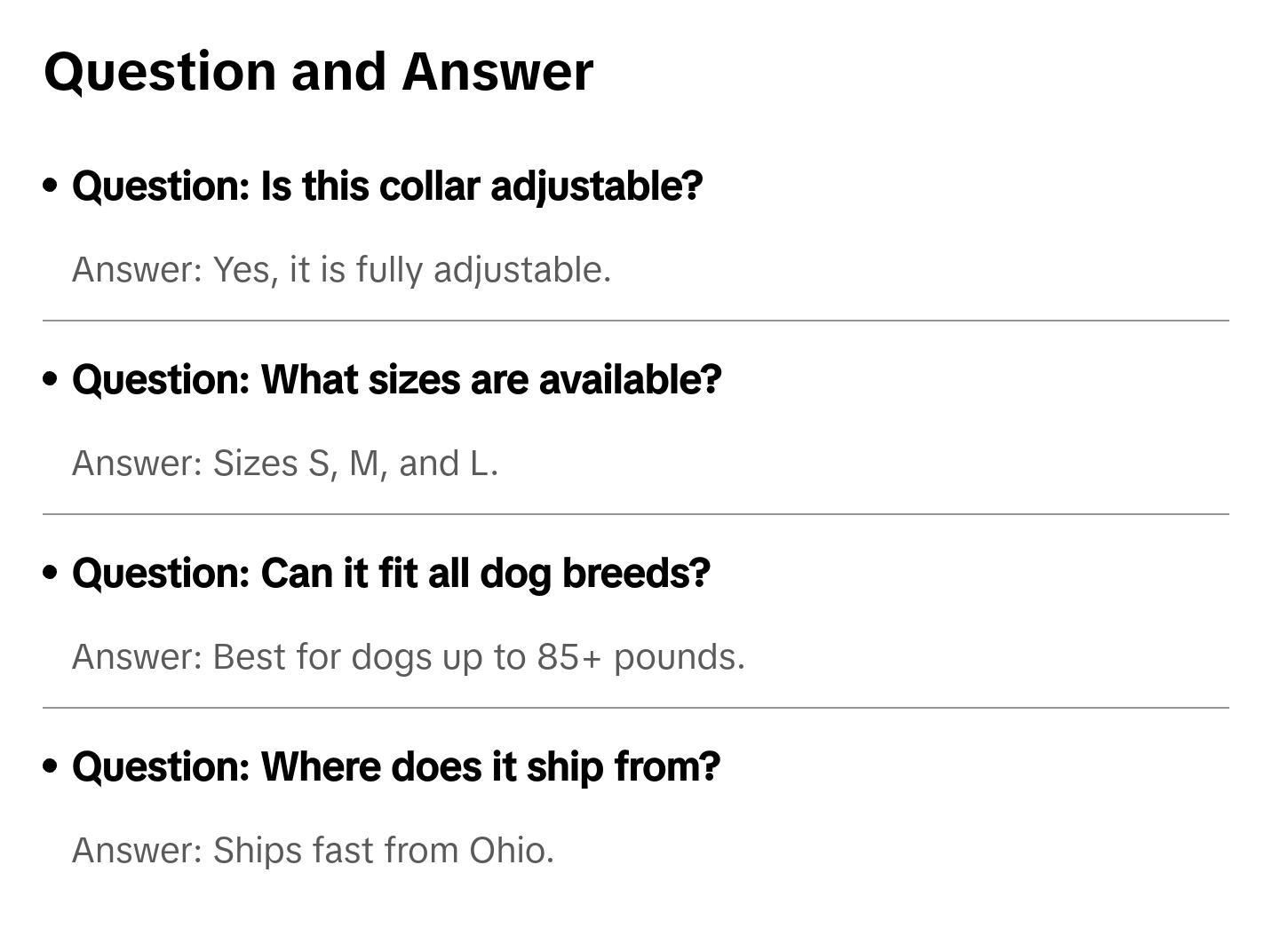Select the "Can it fit all dog breeds?" question
Viewport: 1272px width, 952px height.
pos(391,574)
